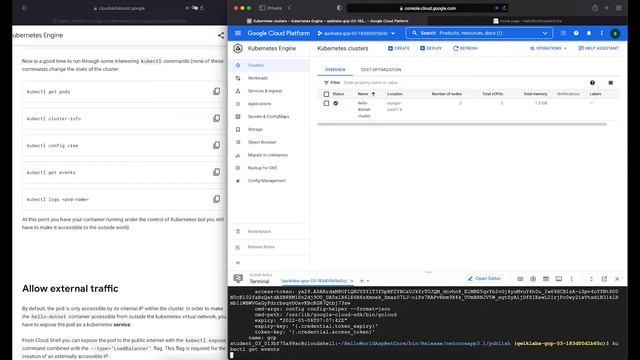Open the Notifications bell
The width and height of the screenshot is (640, 360).
[x=589, y=33]
